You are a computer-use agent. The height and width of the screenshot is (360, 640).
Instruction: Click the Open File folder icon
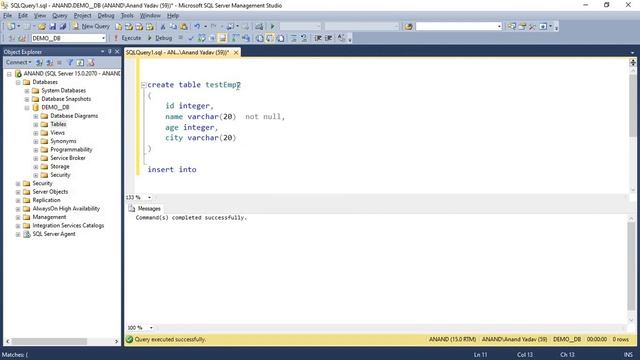[x=42, y=27]
